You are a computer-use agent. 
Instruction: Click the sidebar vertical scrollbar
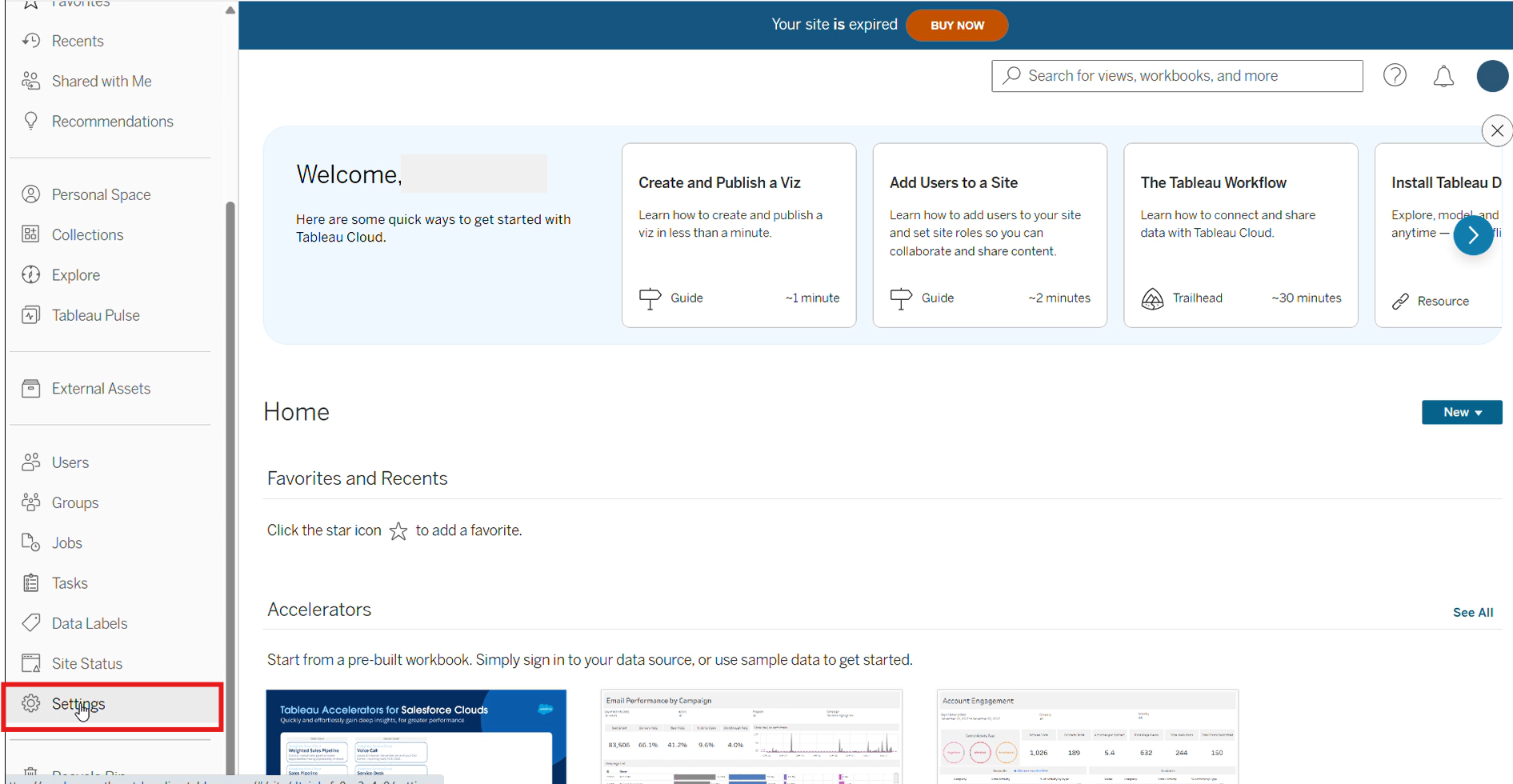pos(230,488)
